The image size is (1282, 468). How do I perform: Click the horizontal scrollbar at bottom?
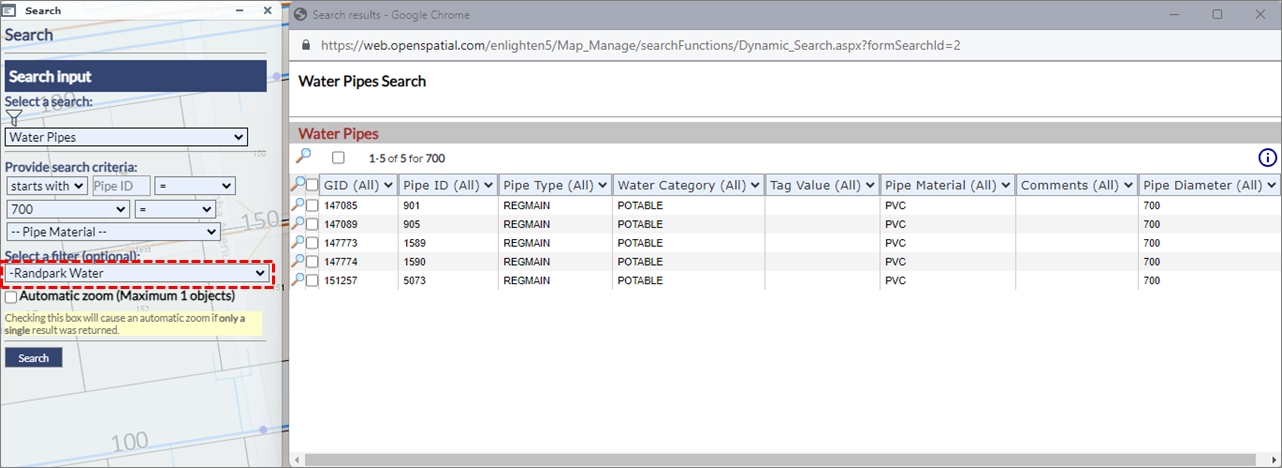coord(700,459)
